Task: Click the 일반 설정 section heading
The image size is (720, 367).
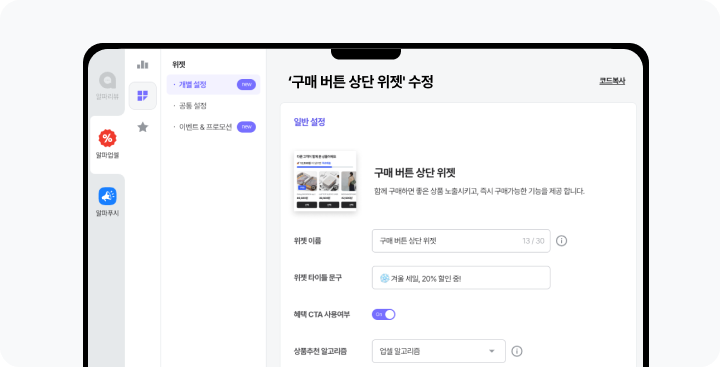Action: point(309,122)
